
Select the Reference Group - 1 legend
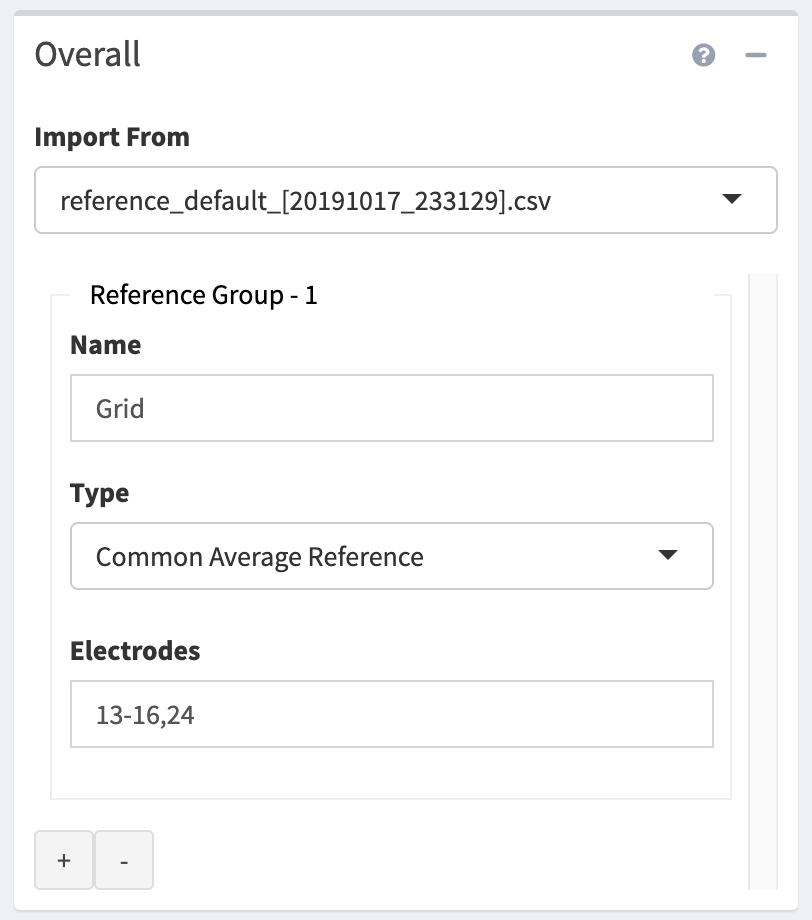[204, 295]
